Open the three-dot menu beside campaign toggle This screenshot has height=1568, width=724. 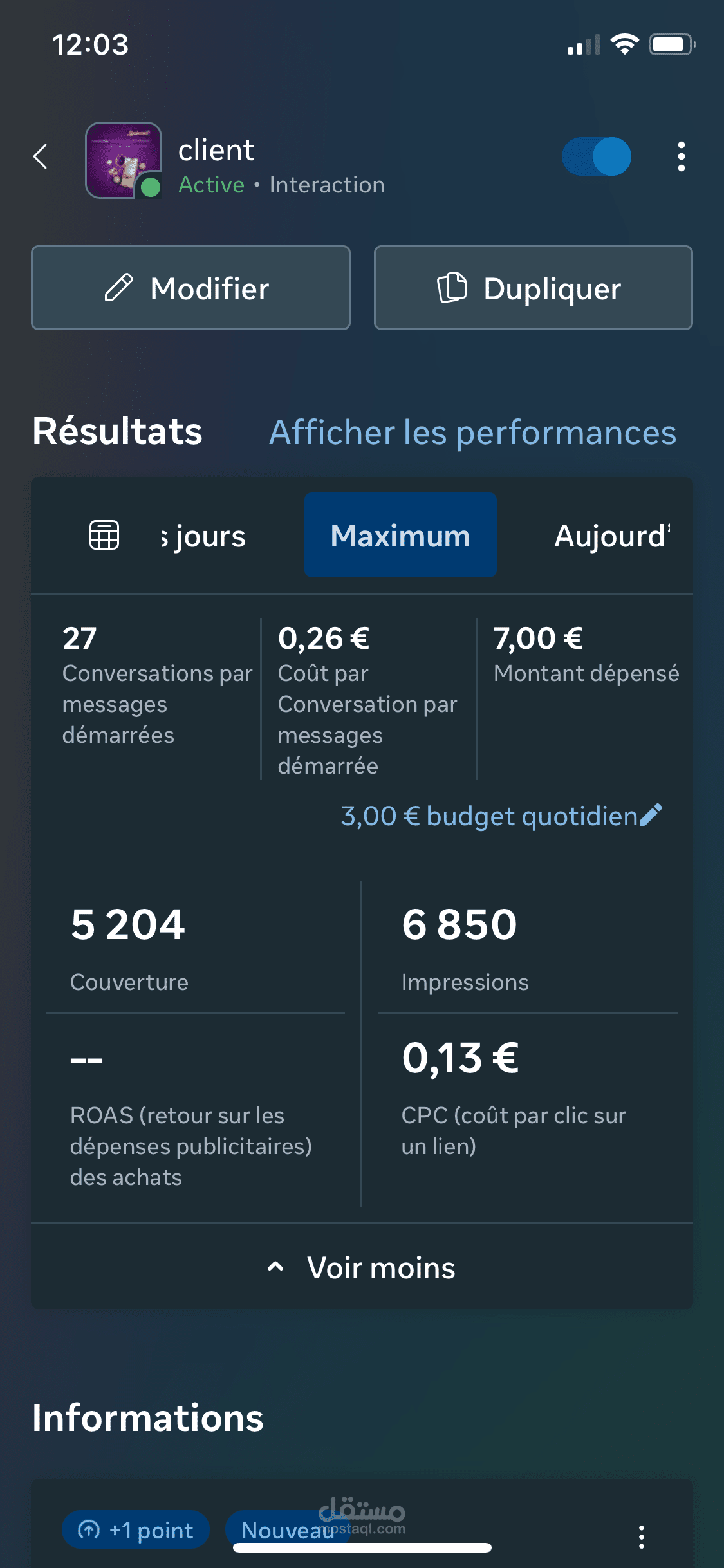click(681, 156)
